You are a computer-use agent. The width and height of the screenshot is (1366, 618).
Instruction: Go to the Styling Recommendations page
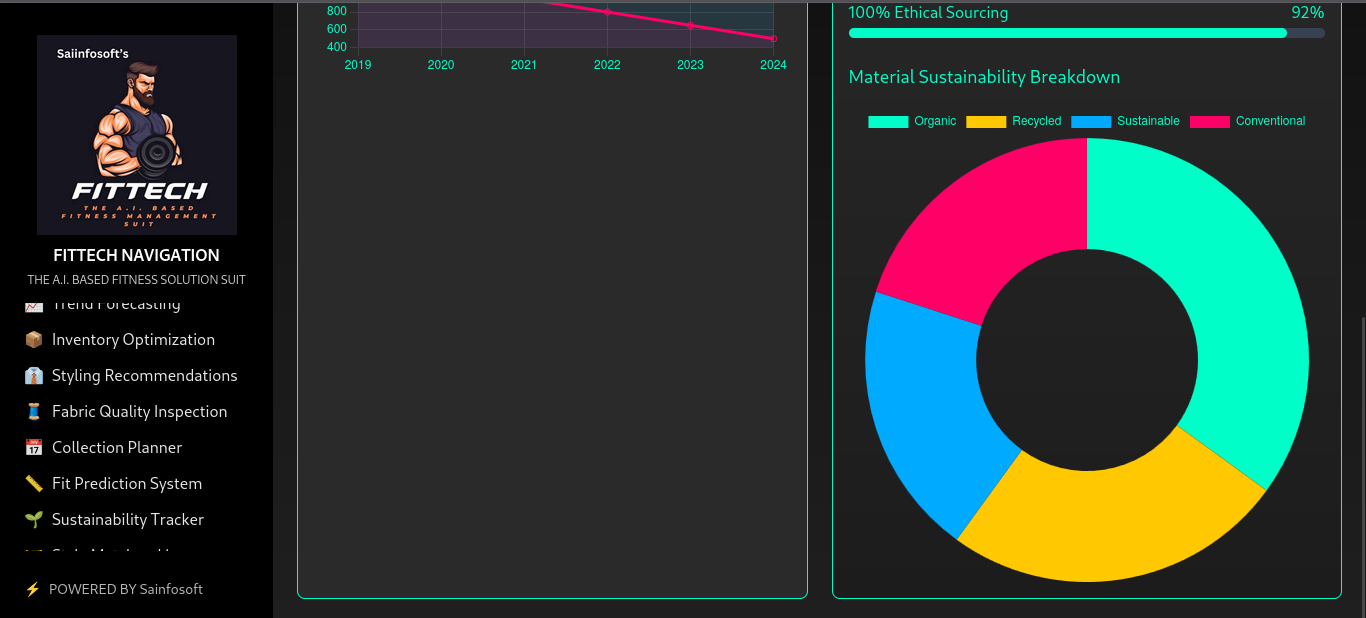pyautogui.click(x=144, y=376)
